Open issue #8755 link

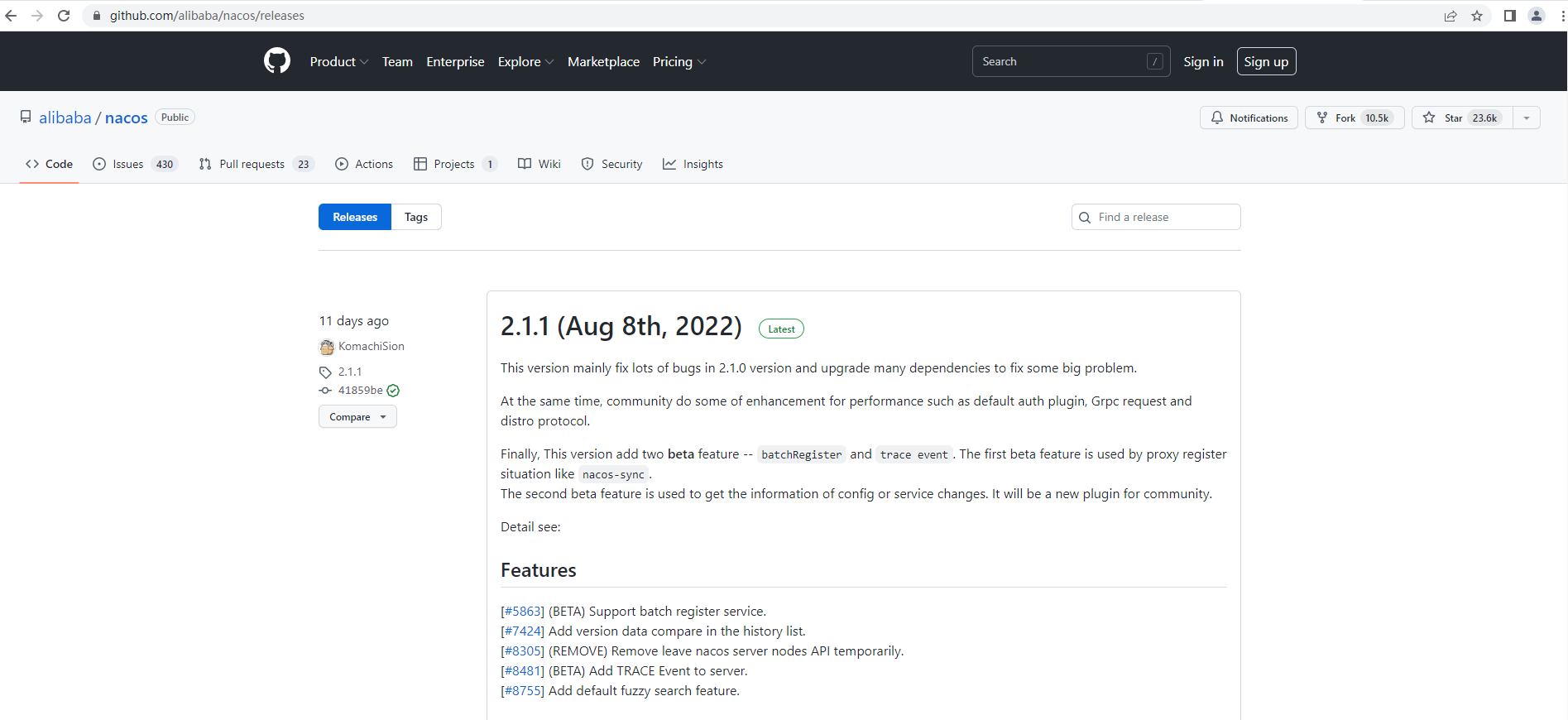pos(525,691)
